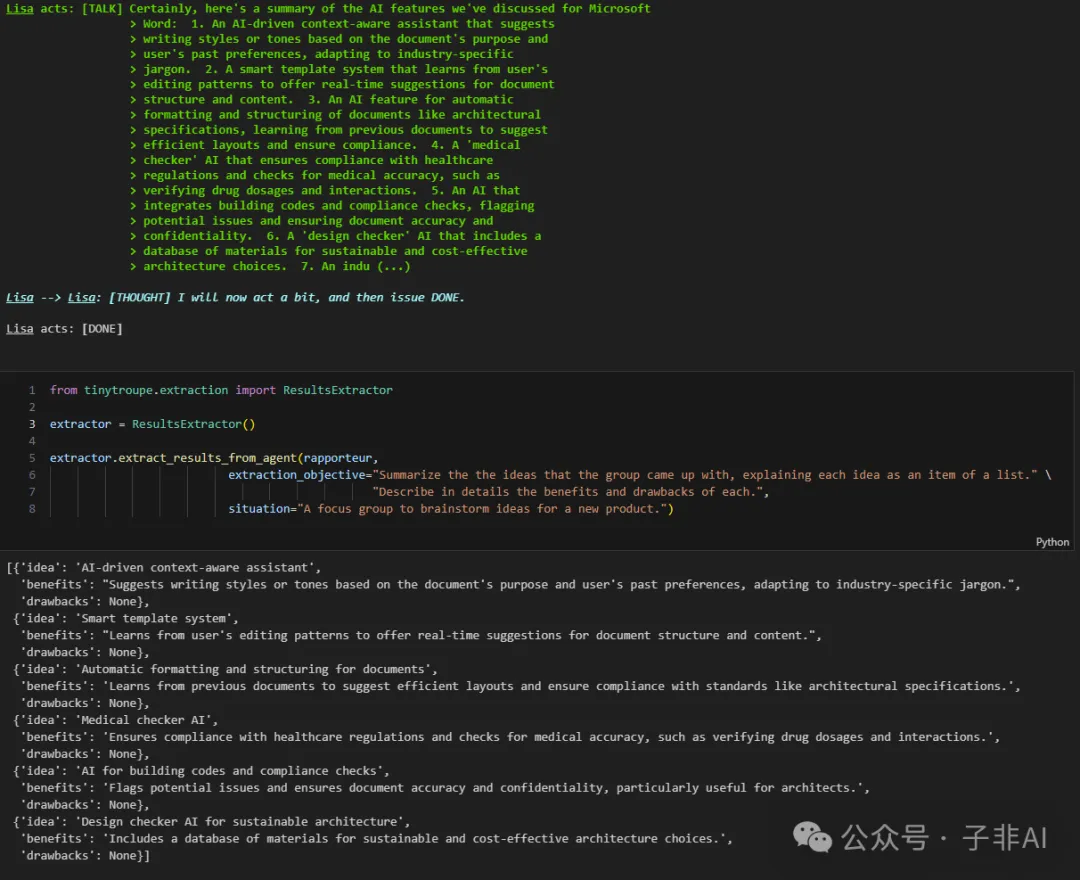The height and width of the screenshot is (880, 1080).
Task: Click the 子非AI watermark text
Action: 1004,838
